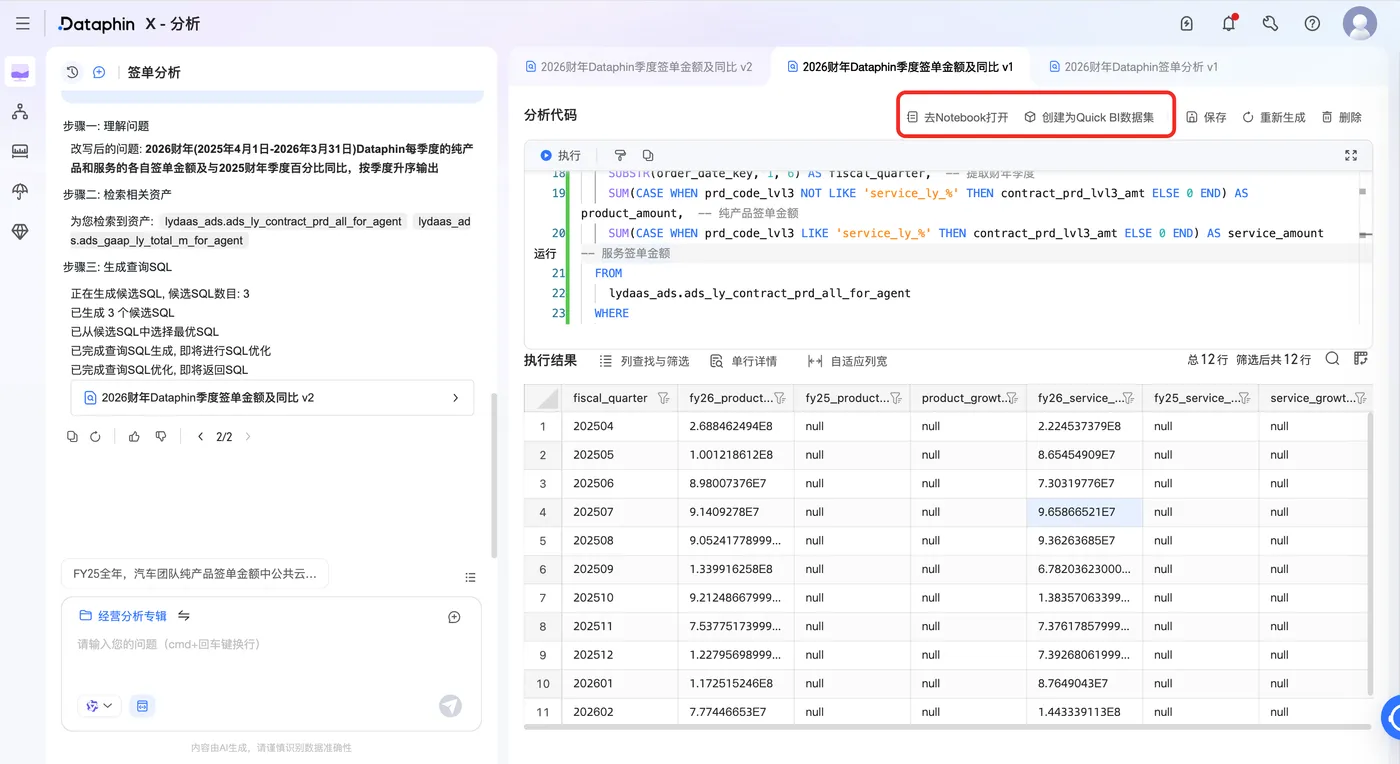Give the response a thumbs up
Screen dimensions: 1400x764
(x=134, y=437)
